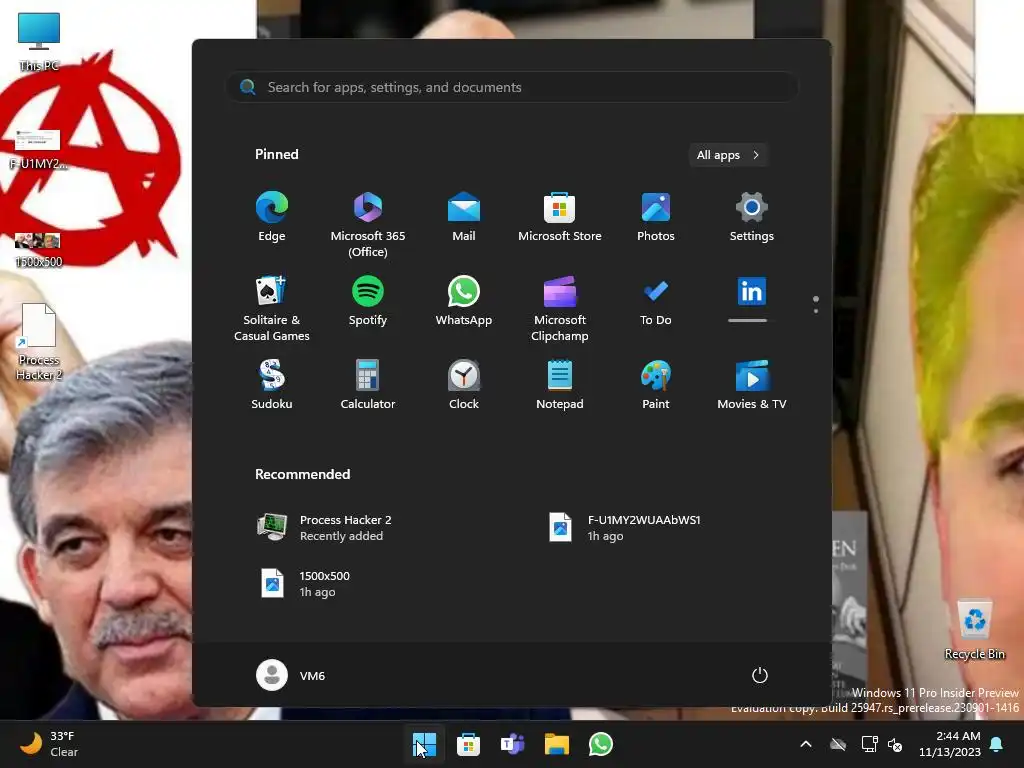Viewport: 1024px width, 768px height.
Task: Click the power button
Action: pos(760,675)
